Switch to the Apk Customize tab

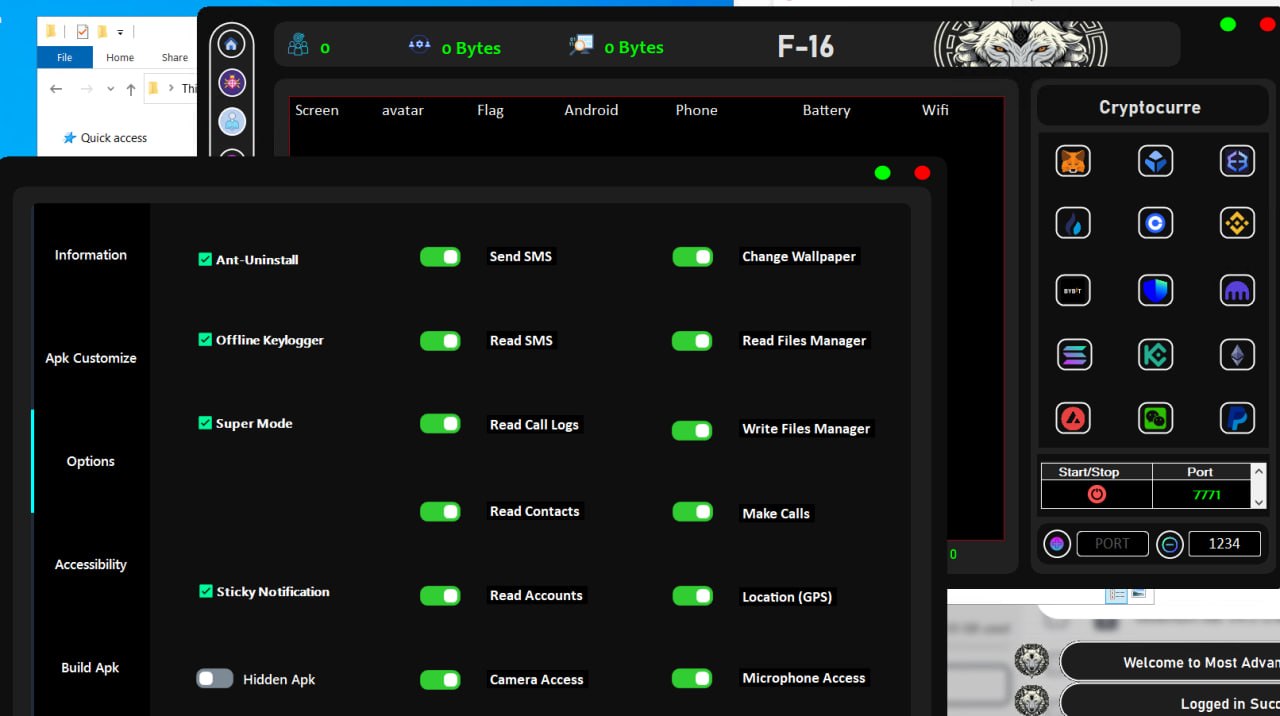[x=91, y=358]
